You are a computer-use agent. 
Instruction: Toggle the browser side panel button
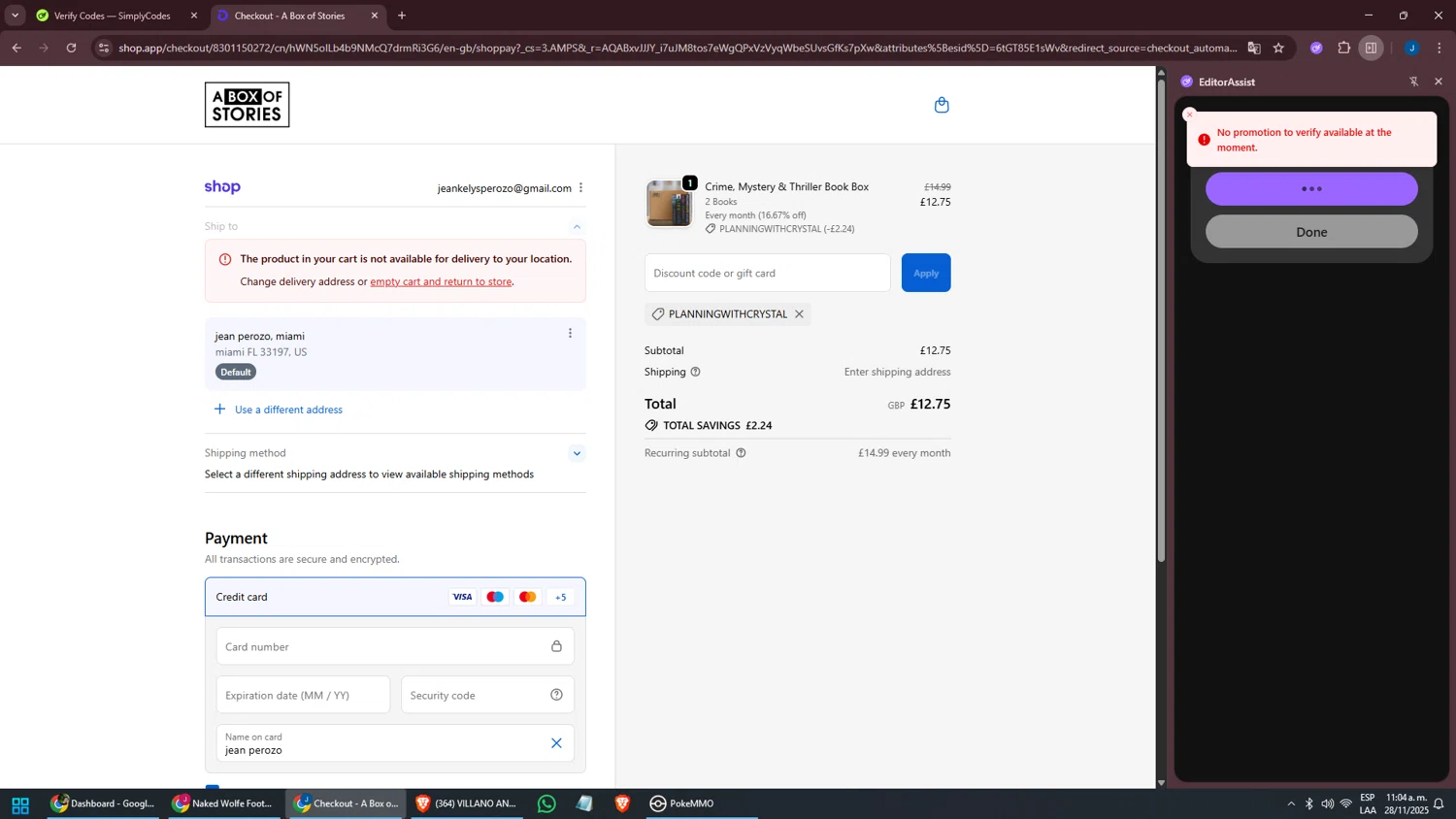[1371, 48]
